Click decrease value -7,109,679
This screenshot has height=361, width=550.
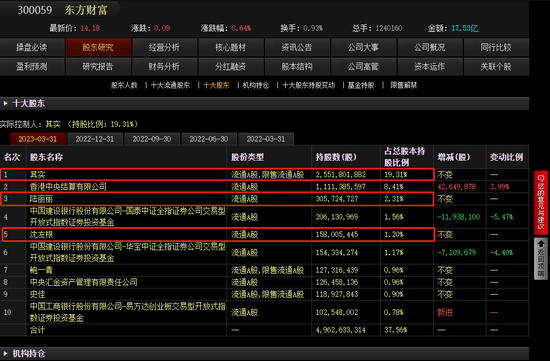click(457, 253)
